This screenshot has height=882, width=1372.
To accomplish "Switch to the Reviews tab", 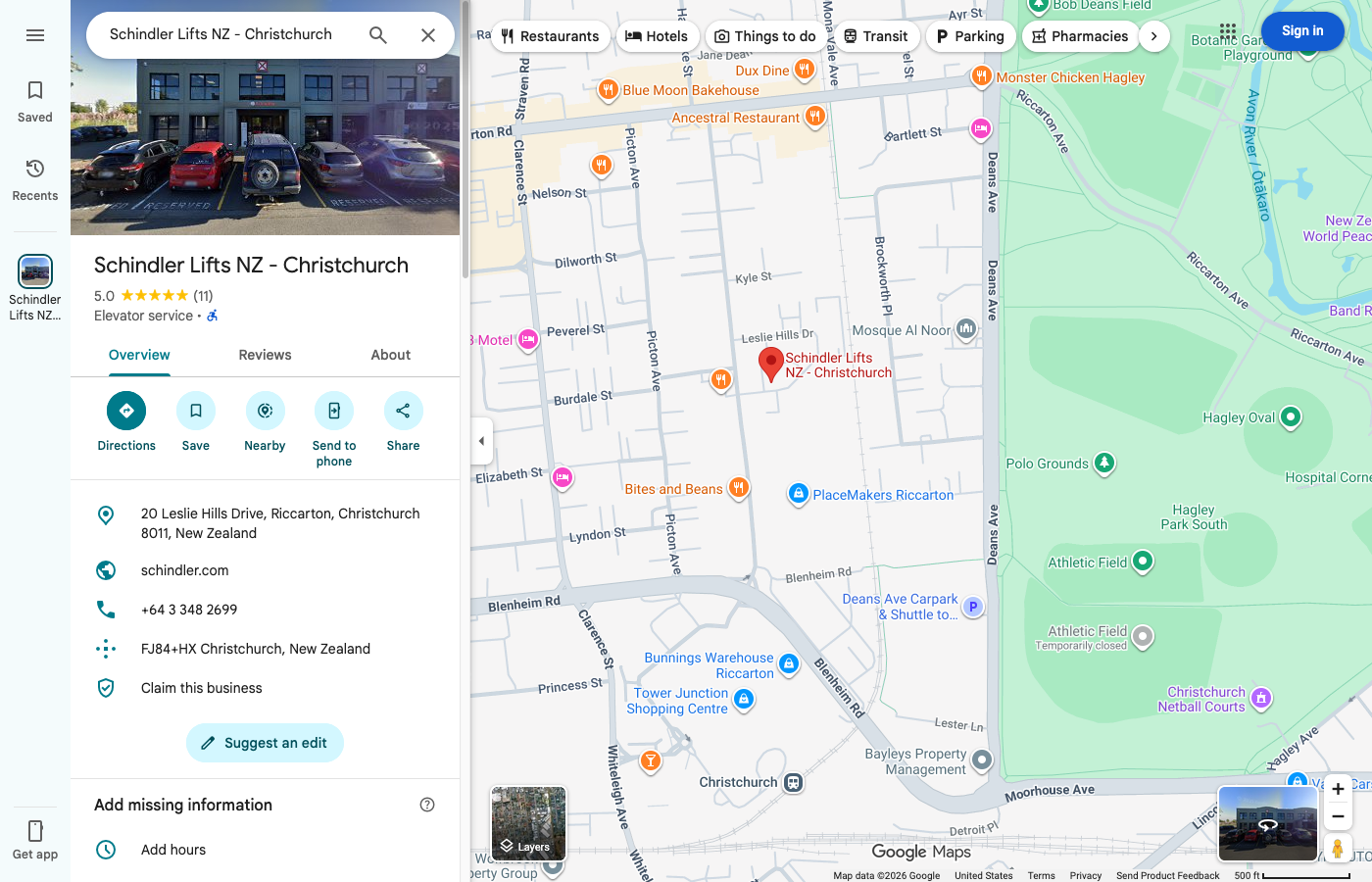I will [265, 355].
